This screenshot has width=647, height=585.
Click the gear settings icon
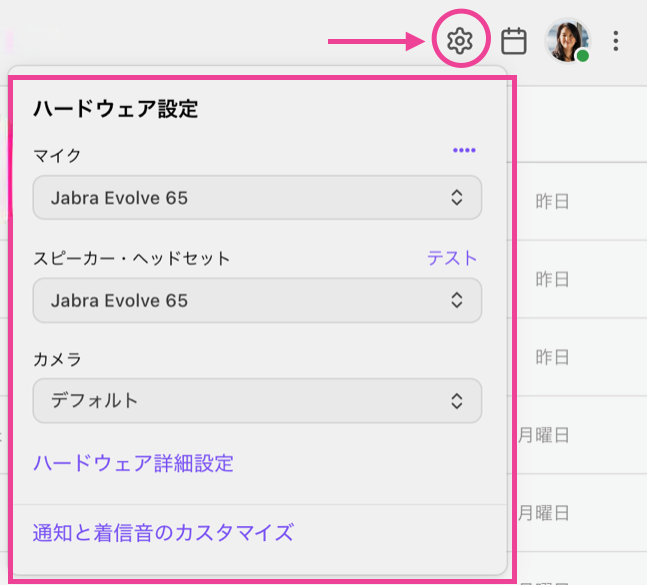459,41
